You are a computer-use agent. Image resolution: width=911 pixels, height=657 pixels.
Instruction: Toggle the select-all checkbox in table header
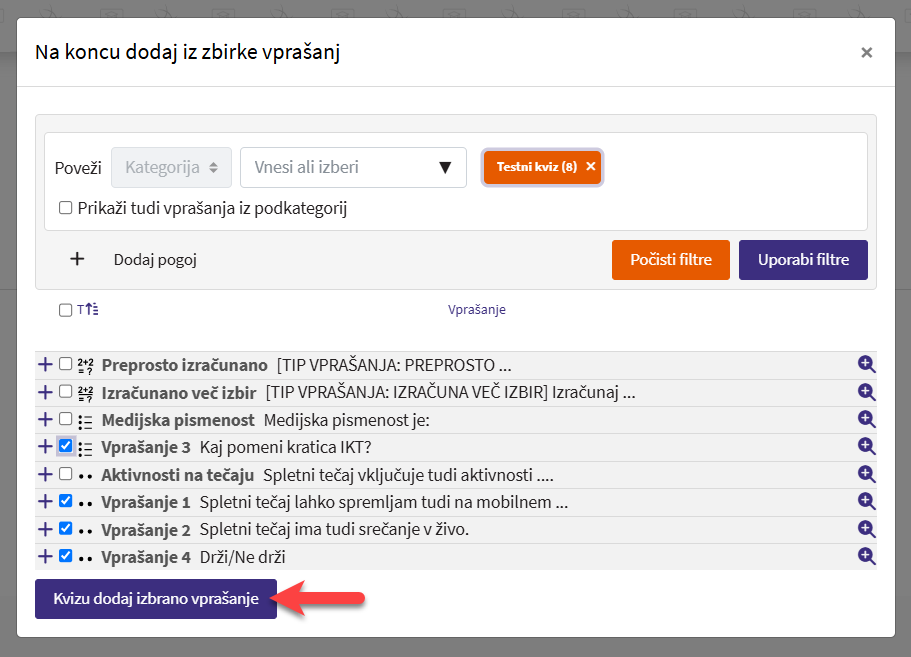(x=66, y=310)
